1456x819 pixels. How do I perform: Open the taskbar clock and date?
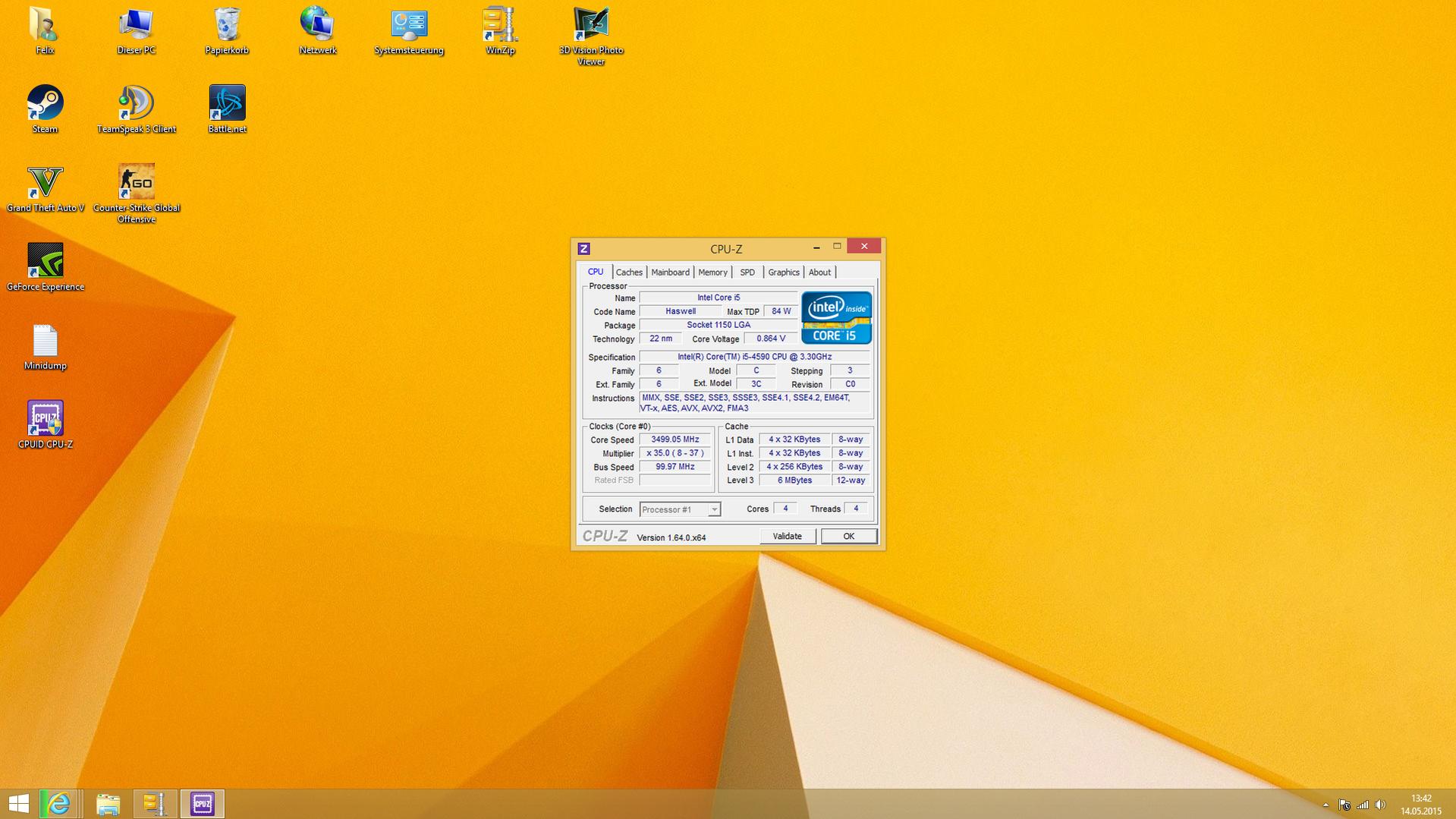tap(1421, 805)
